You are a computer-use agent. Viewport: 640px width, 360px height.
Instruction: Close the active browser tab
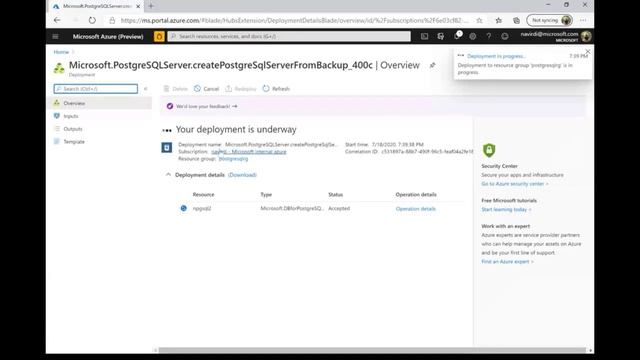coord(138,6)
